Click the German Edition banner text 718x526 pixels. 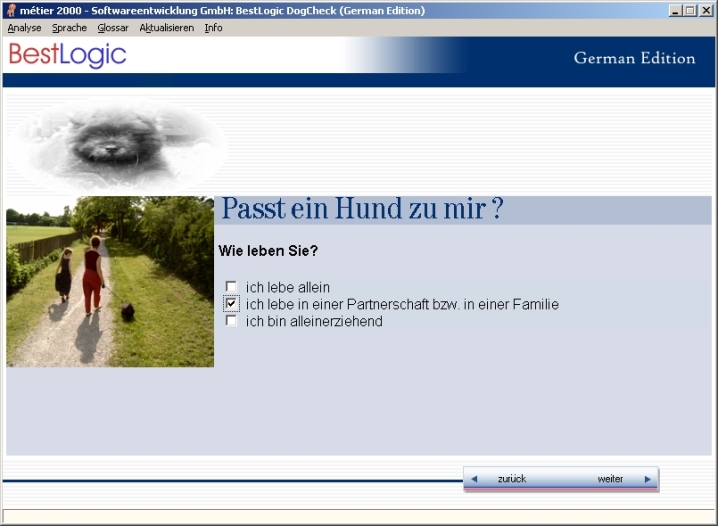tap(634, 58)
